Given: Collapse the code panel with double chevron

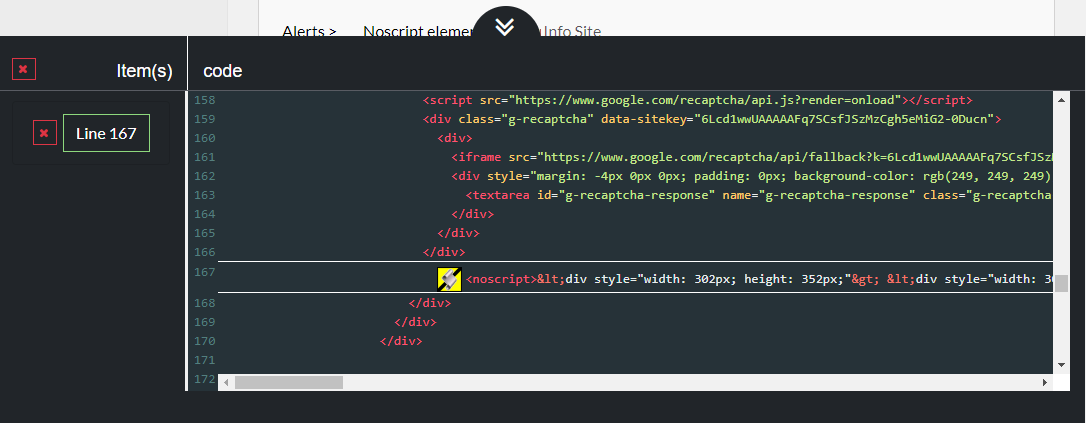Looking at the screenshot, I should click(x=505, y=27).
